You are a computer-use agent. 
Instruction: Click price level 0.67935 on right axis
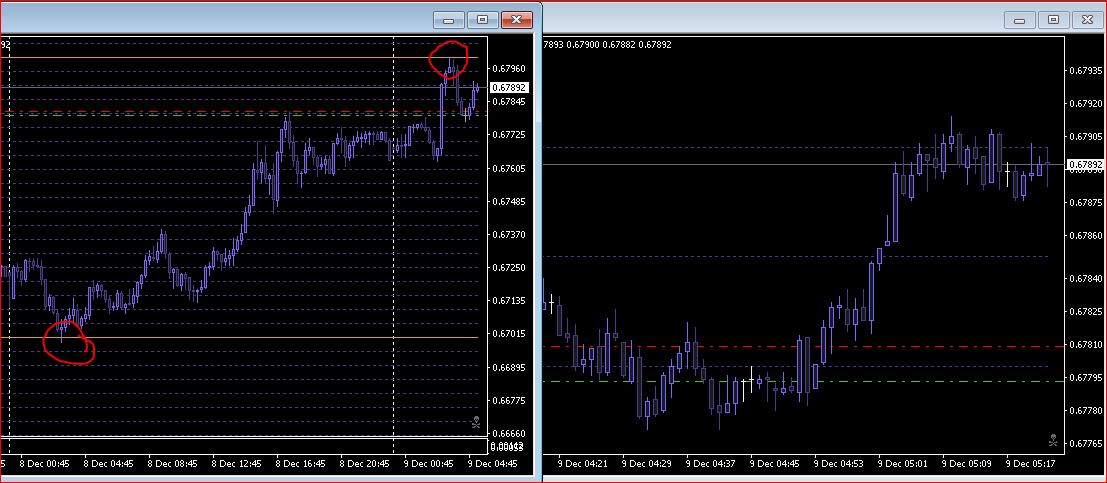1086,71
